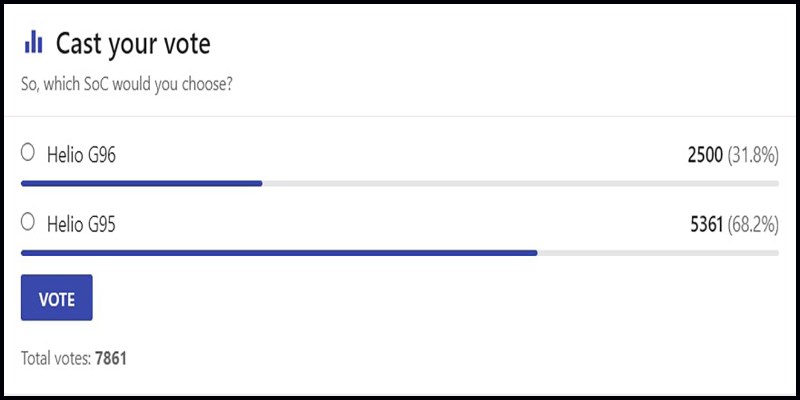The image size is (800, 400).
Task: Click the filled blue Helio G96 result bar
Action: pyautogui.click(x=141, y=183)
